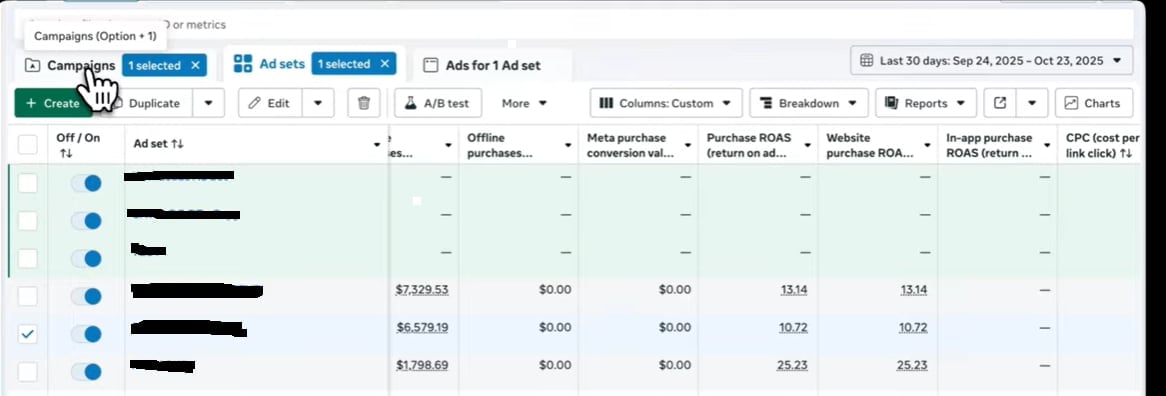Open Purchase ROAS column menu arrow
The image size is (1166, 396).
pyautogui.click(x=808, y=145)
